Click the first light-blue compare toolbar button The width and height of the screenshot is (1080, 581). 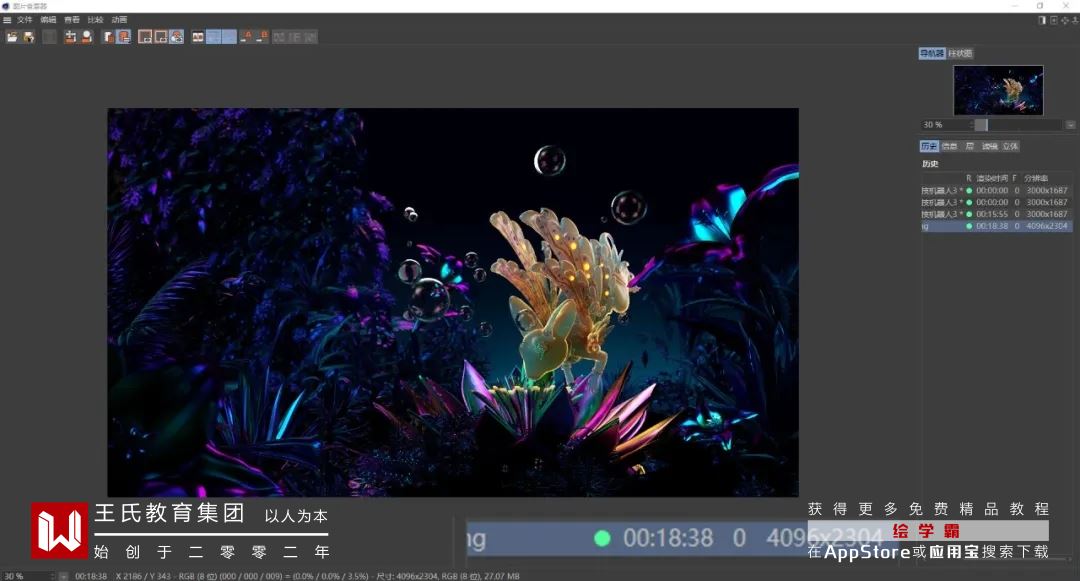click(x=214, y=37)
